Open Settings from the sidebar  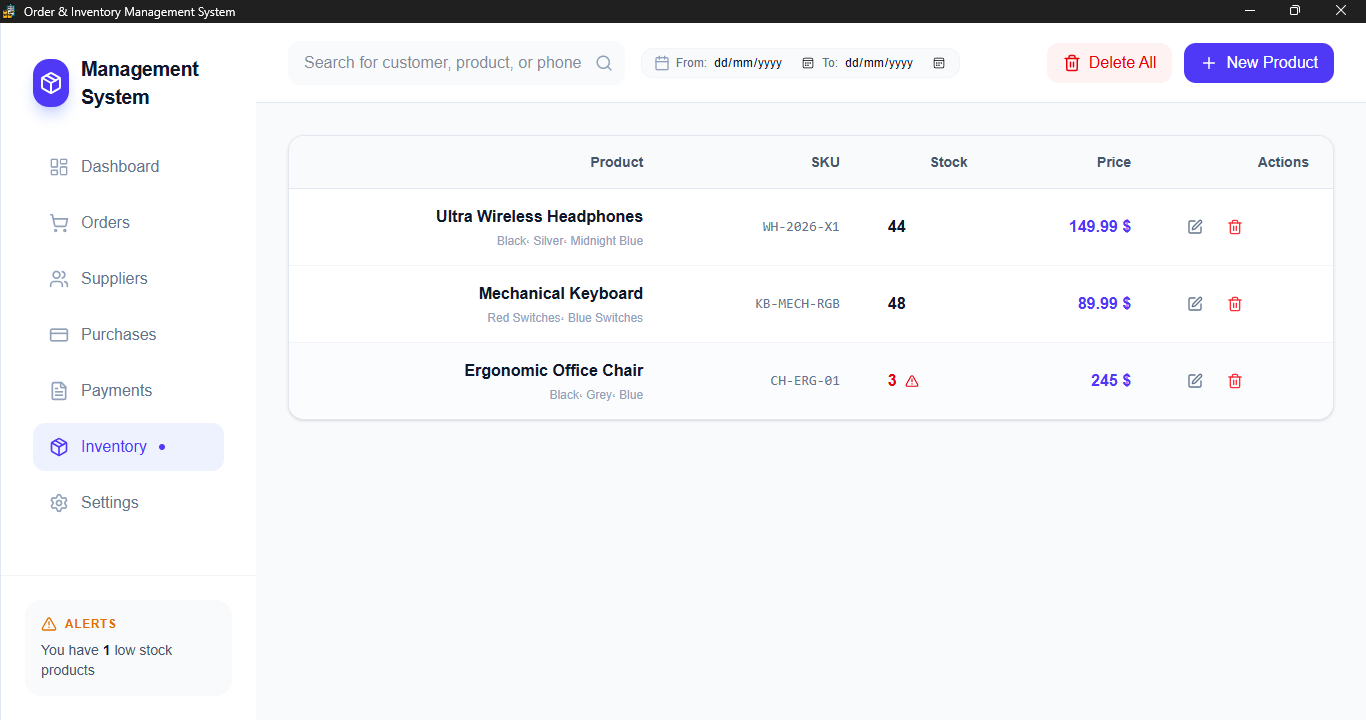point(128,503)
